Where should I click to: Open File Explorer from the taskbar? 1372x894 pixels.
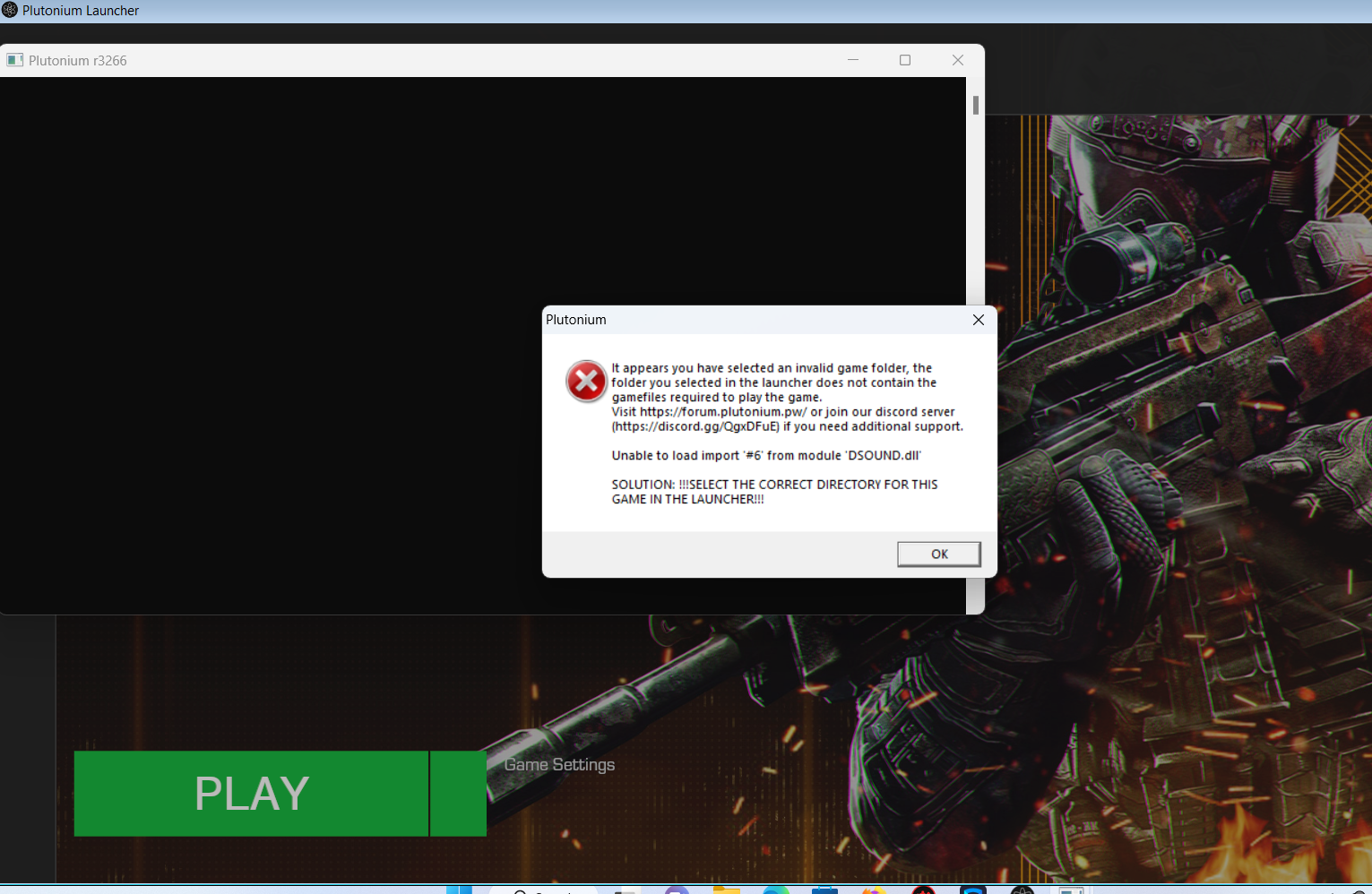pos(726,890)
